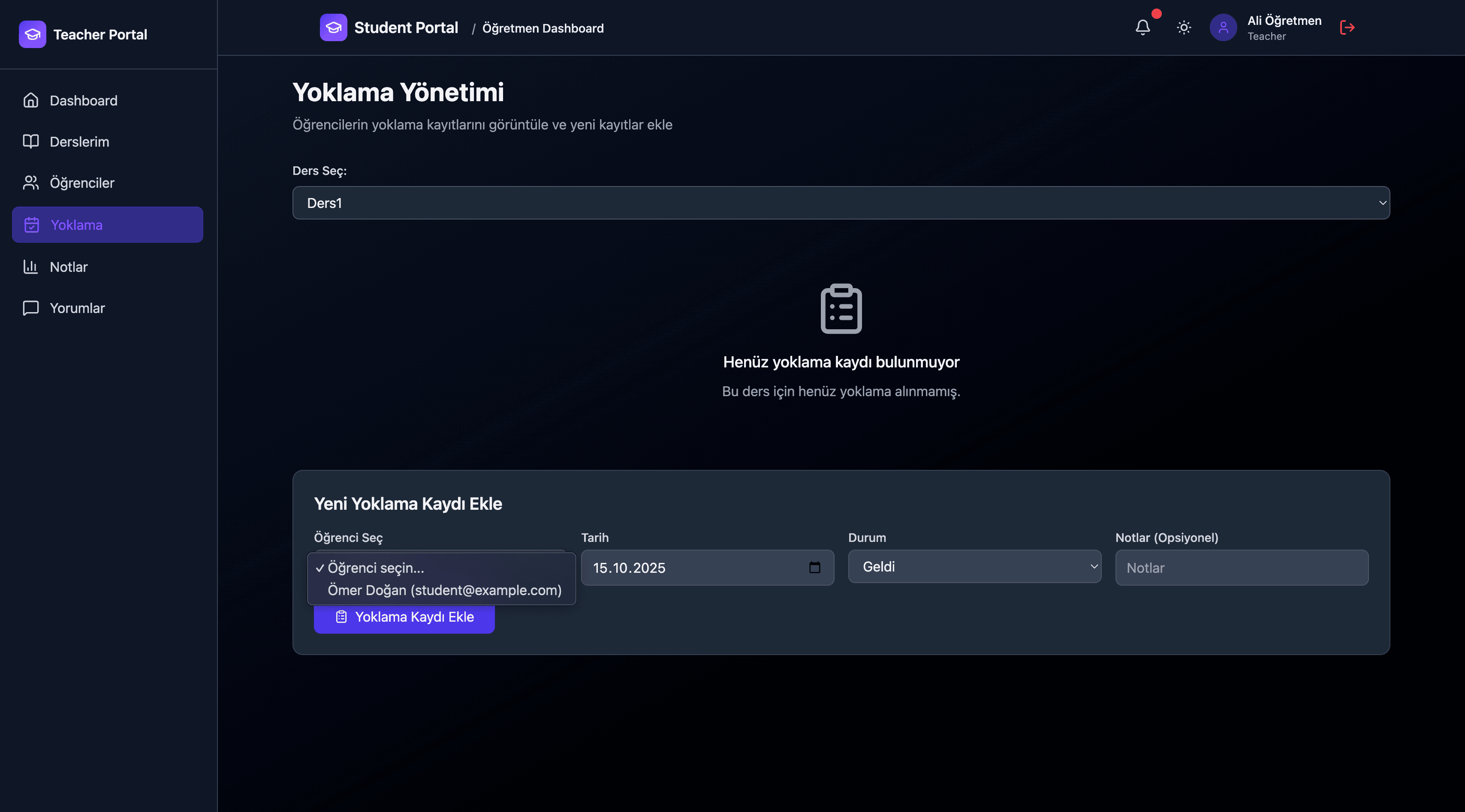The image size is (1465, 812).
Task: Click the notification bell icon
Action: tap(1142, 27)
